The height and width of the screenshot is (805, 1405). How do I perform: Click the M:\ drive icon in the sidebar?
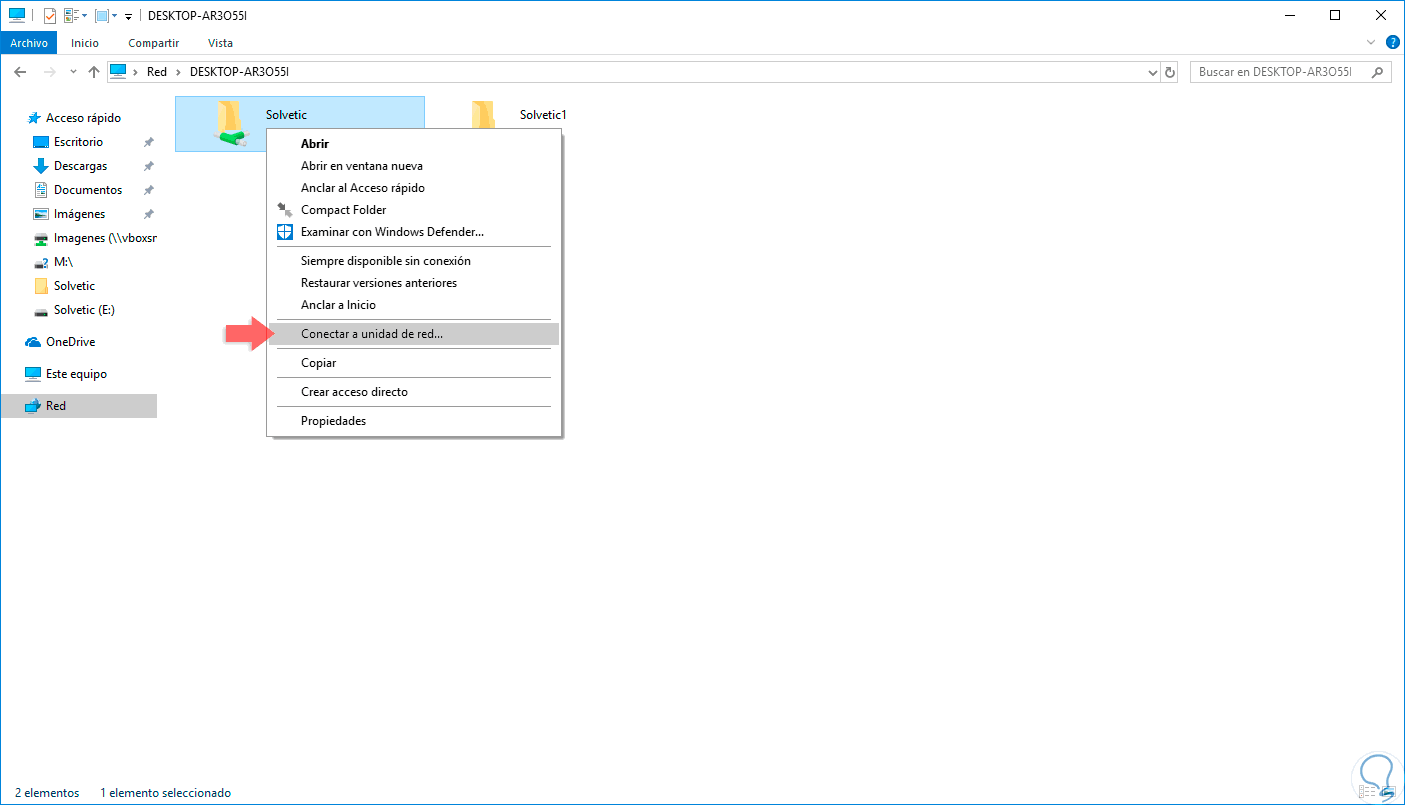point(41,262)
